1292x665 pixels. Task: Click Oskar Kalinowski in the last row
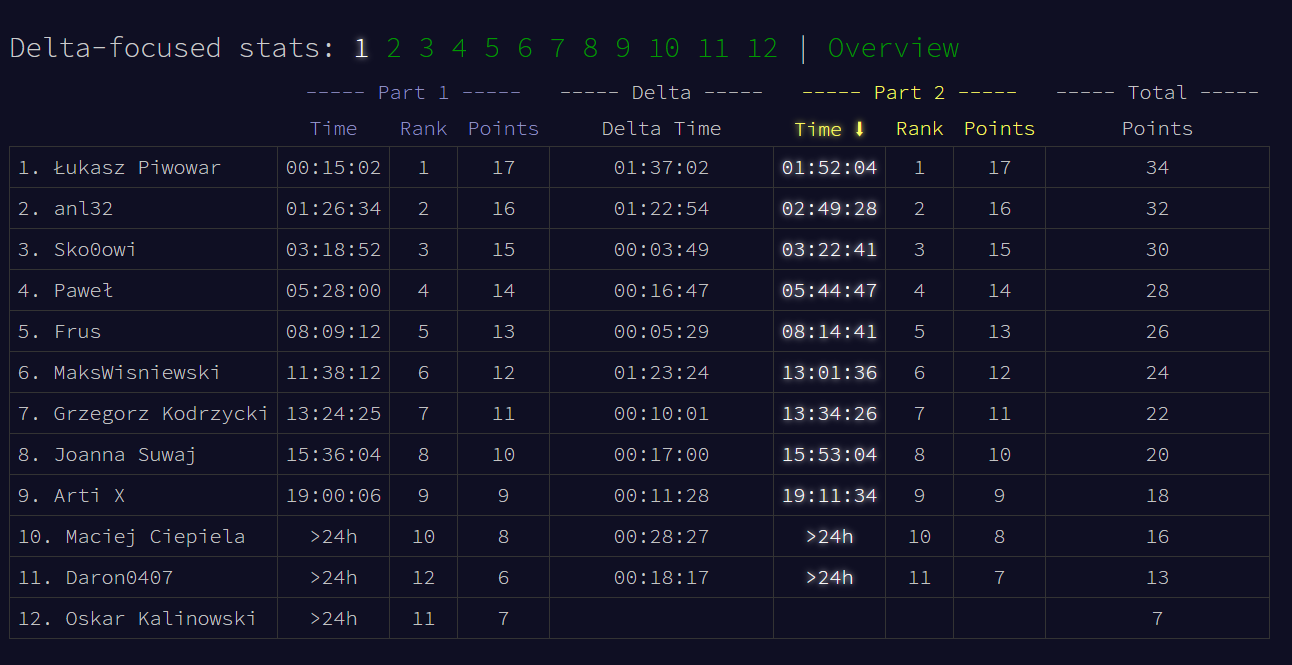(160, 619)
